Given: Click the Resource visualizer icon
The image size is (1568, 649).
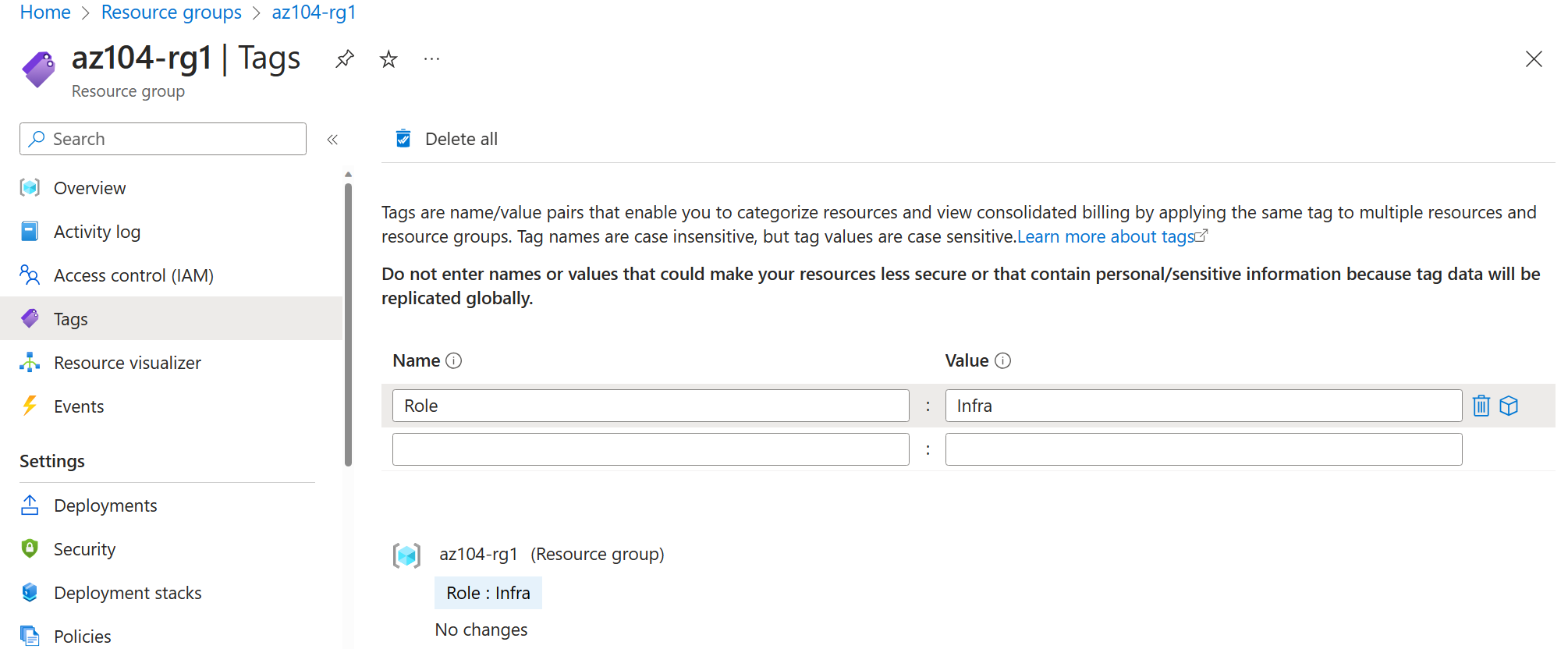Looking at the screenshot, I should pos(30,362).
